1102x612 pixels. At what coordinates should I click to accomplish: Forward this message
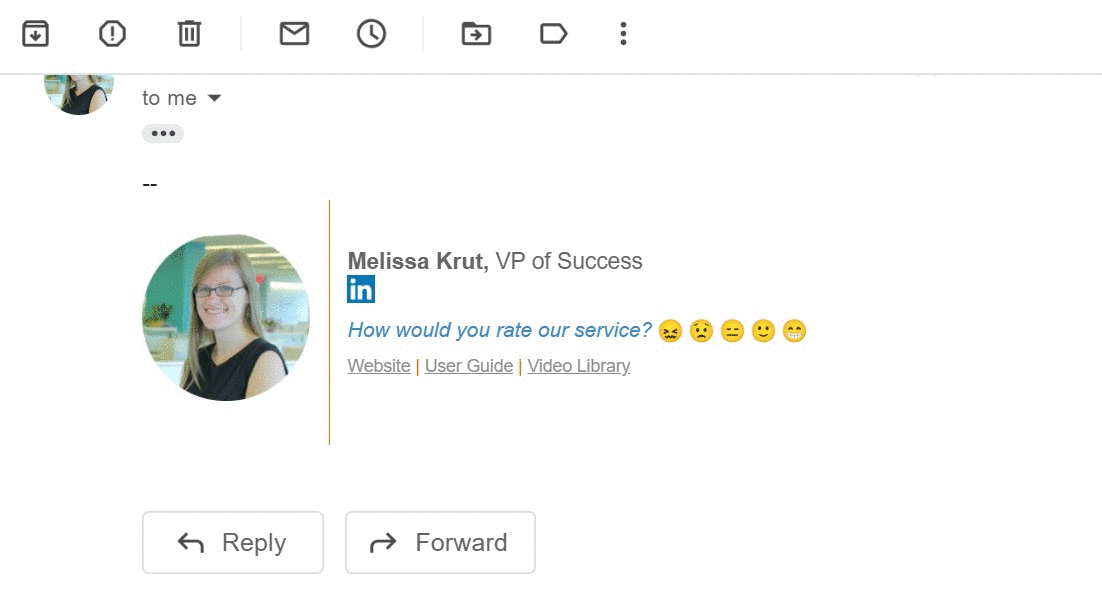[x=440, y=542]
